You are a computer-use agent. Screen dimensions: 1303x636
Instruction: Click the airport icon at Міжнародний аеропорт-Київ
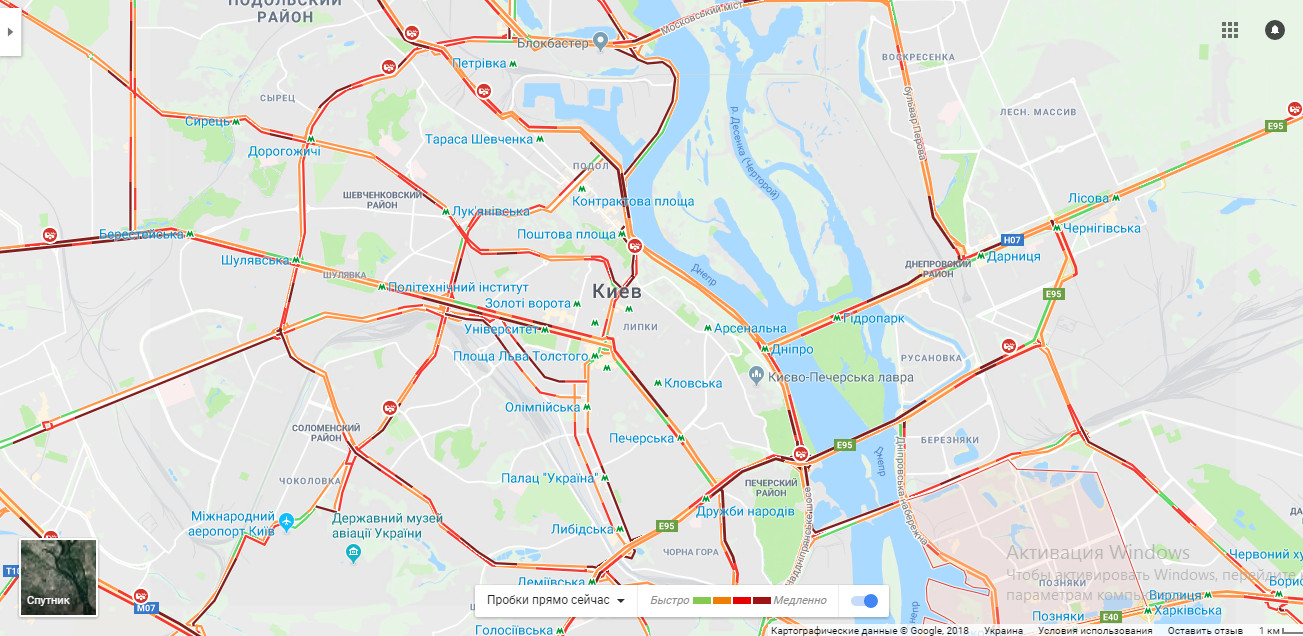[x=287, y=521]
